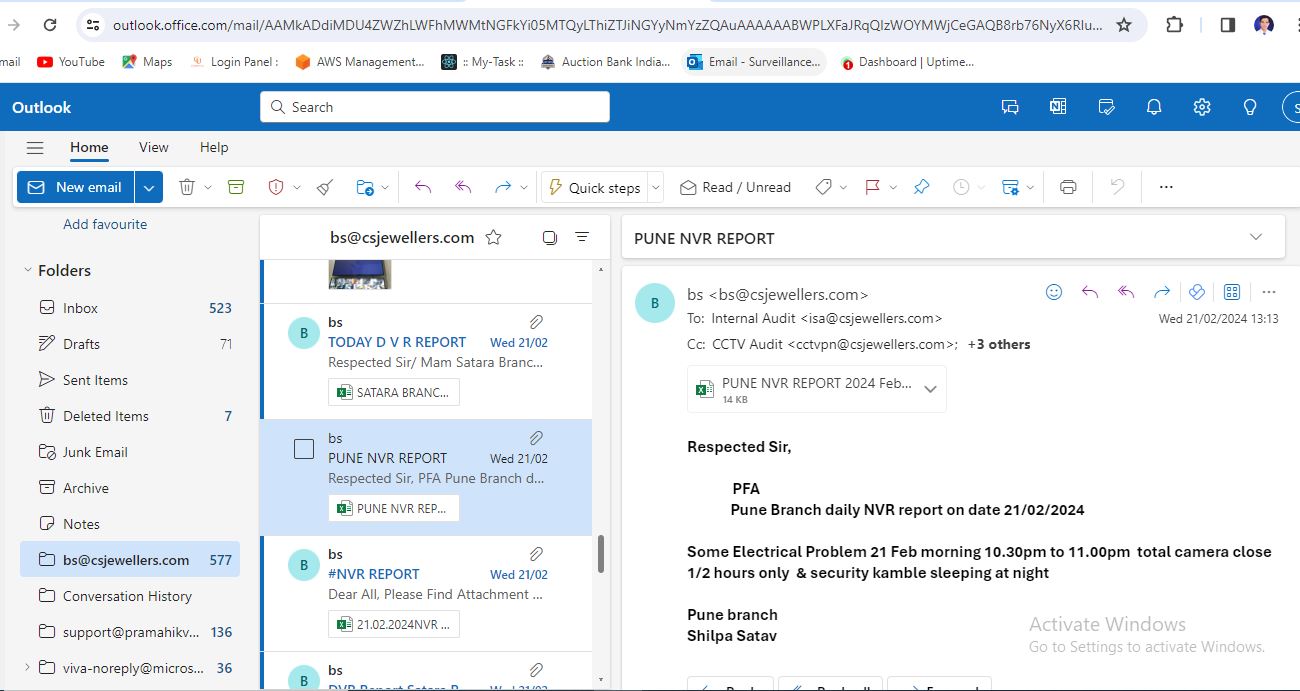1300x691 pixels.
Task: Click the Viva icon in message header
Action: pyautogui.click(x=1196, y=292)
